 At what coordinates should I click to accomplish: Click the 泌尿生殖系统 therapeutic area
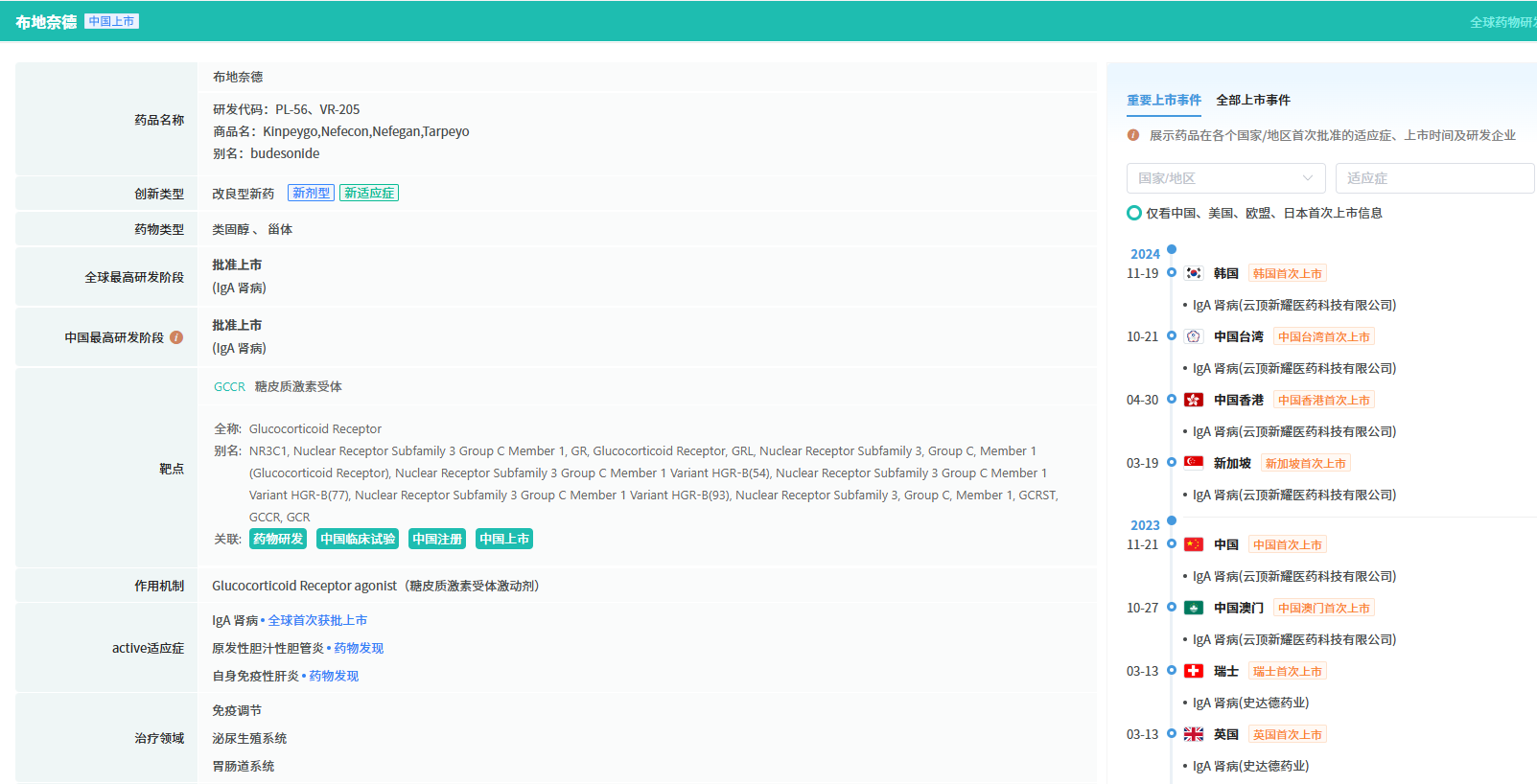pyautogui.click(x=249, y=738)
